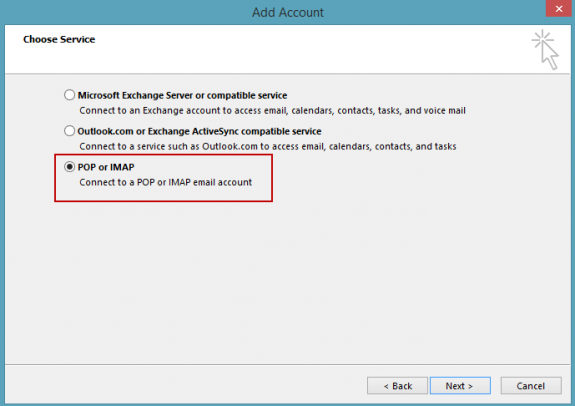Click the 'Choose Service' heading
575x406 pixels.
click(x=59, y=39)
